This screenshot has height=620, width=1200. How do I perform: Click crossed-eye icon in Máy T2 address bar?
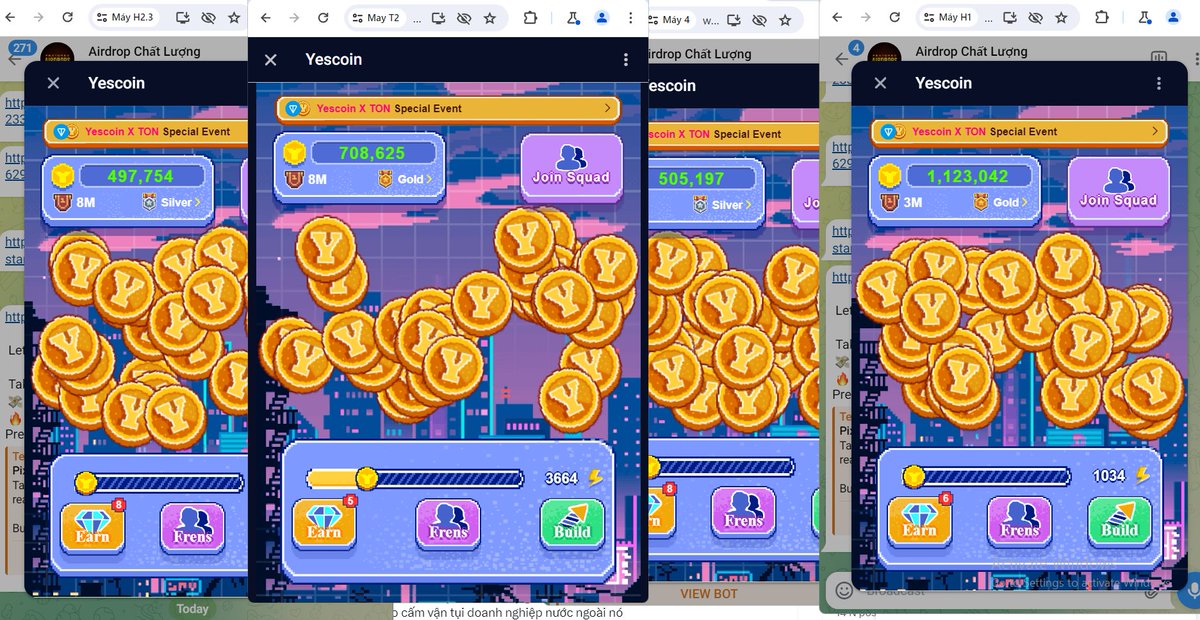464,18
